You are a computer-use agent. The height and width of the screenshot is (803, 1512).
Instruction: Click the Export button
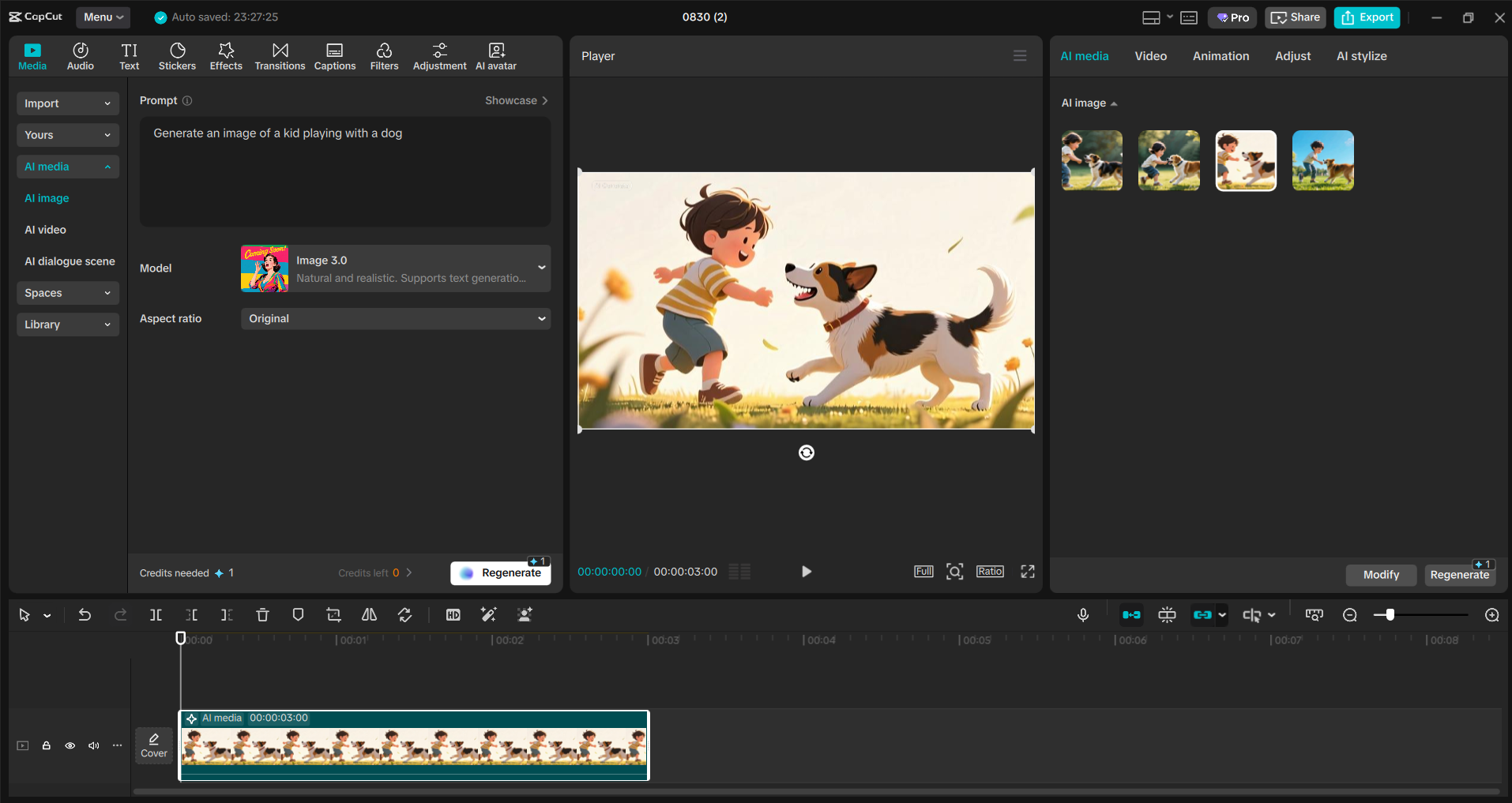tap(1367, 17)
